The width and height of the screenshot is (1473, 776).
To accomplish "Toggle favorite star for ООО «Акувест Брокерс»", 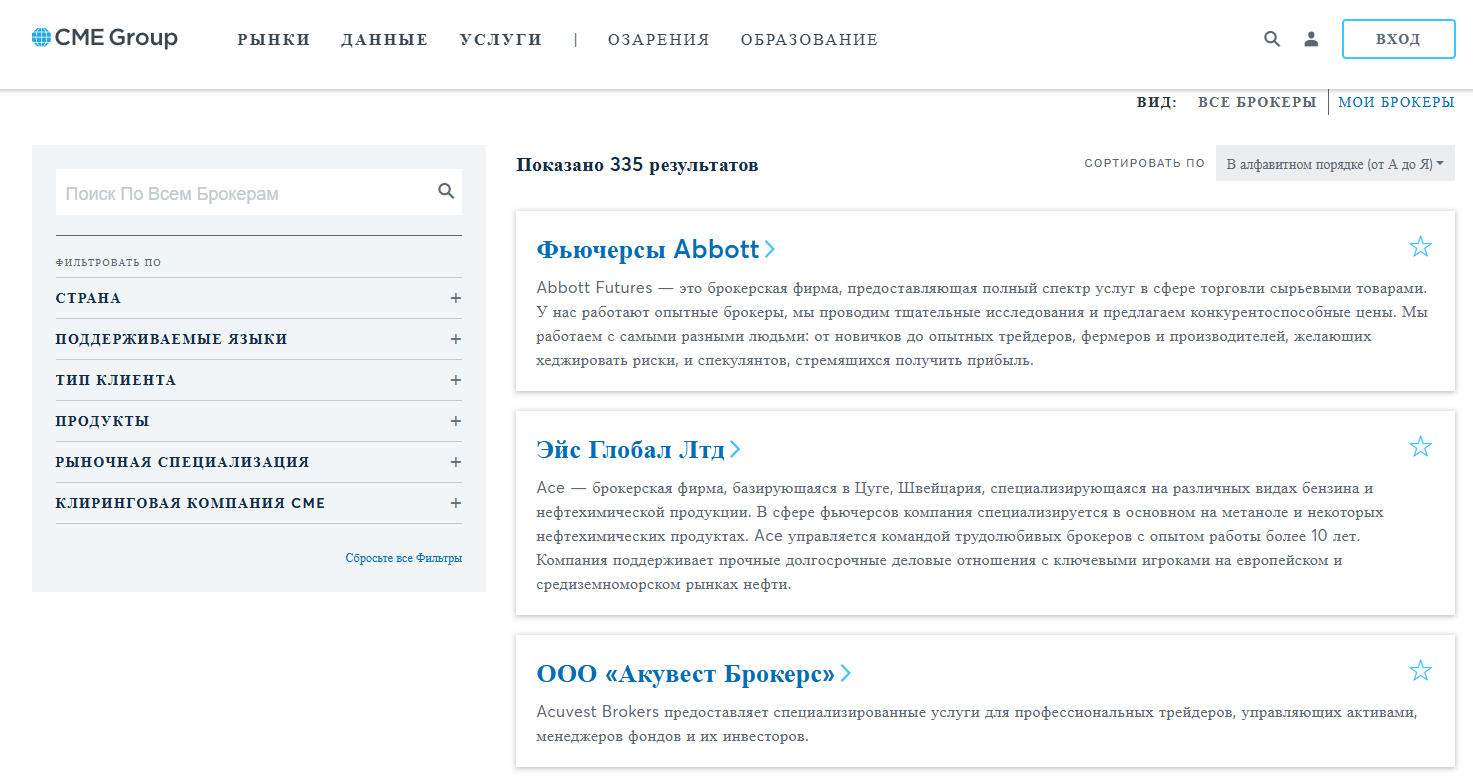I will 1420,670.
